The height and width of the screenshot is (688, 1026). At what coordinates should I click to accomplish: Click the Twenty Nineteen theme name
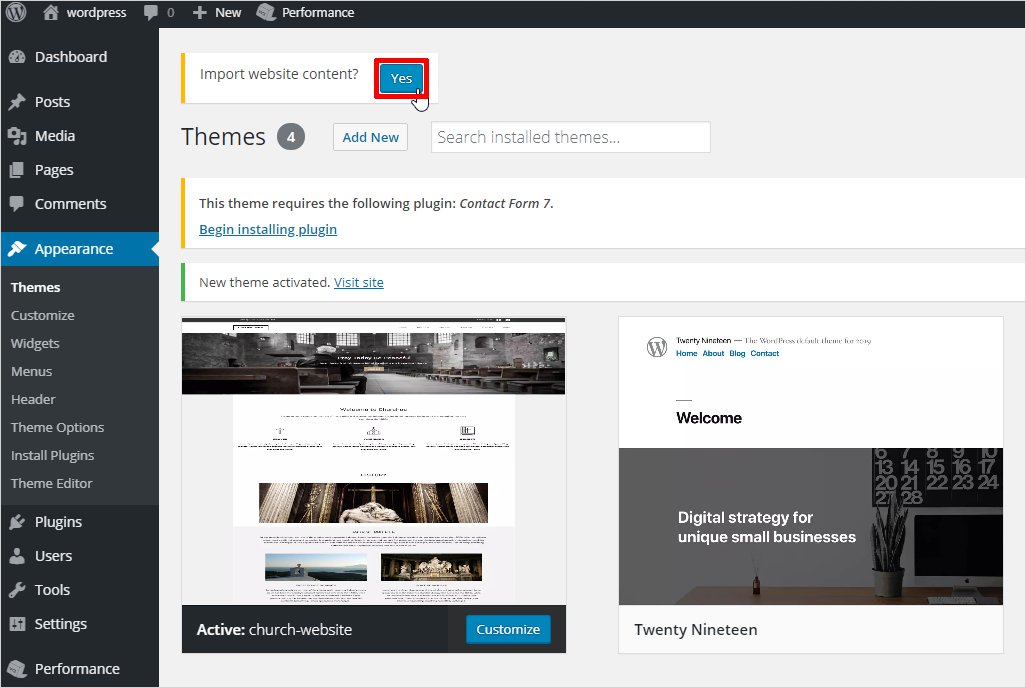(696, 630)
